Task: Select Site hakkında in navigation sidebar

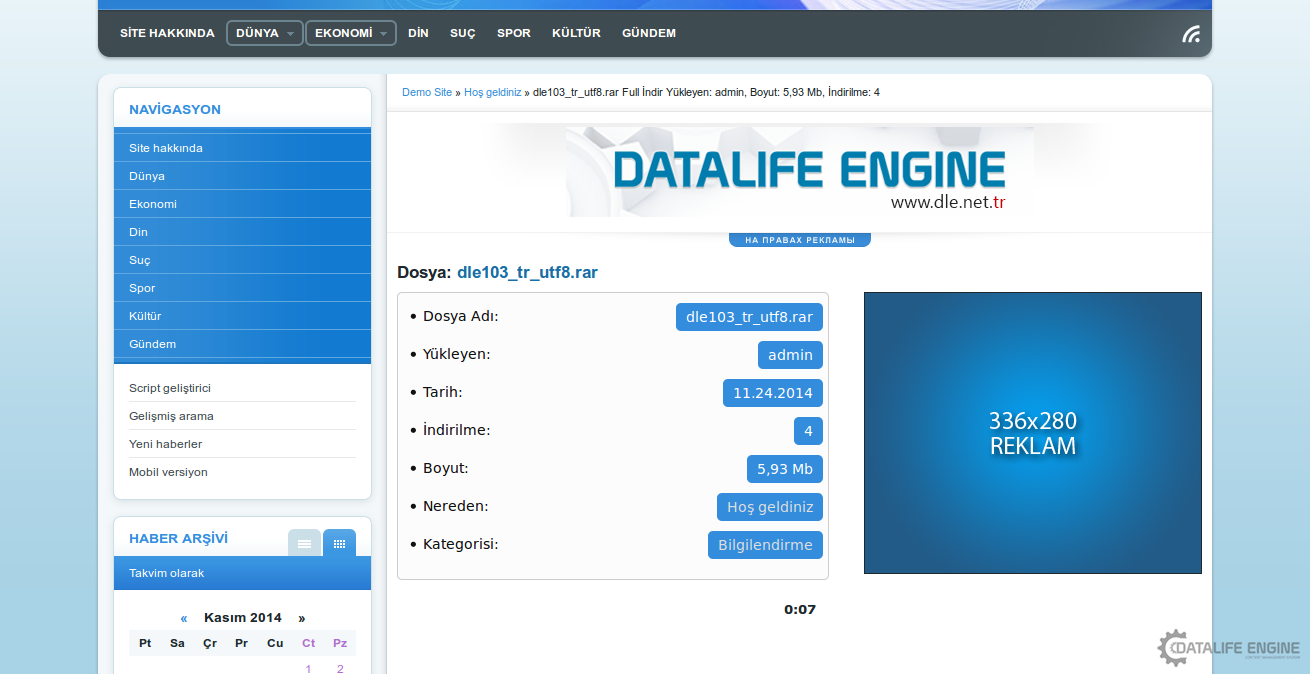Action: tap(242, 148)
